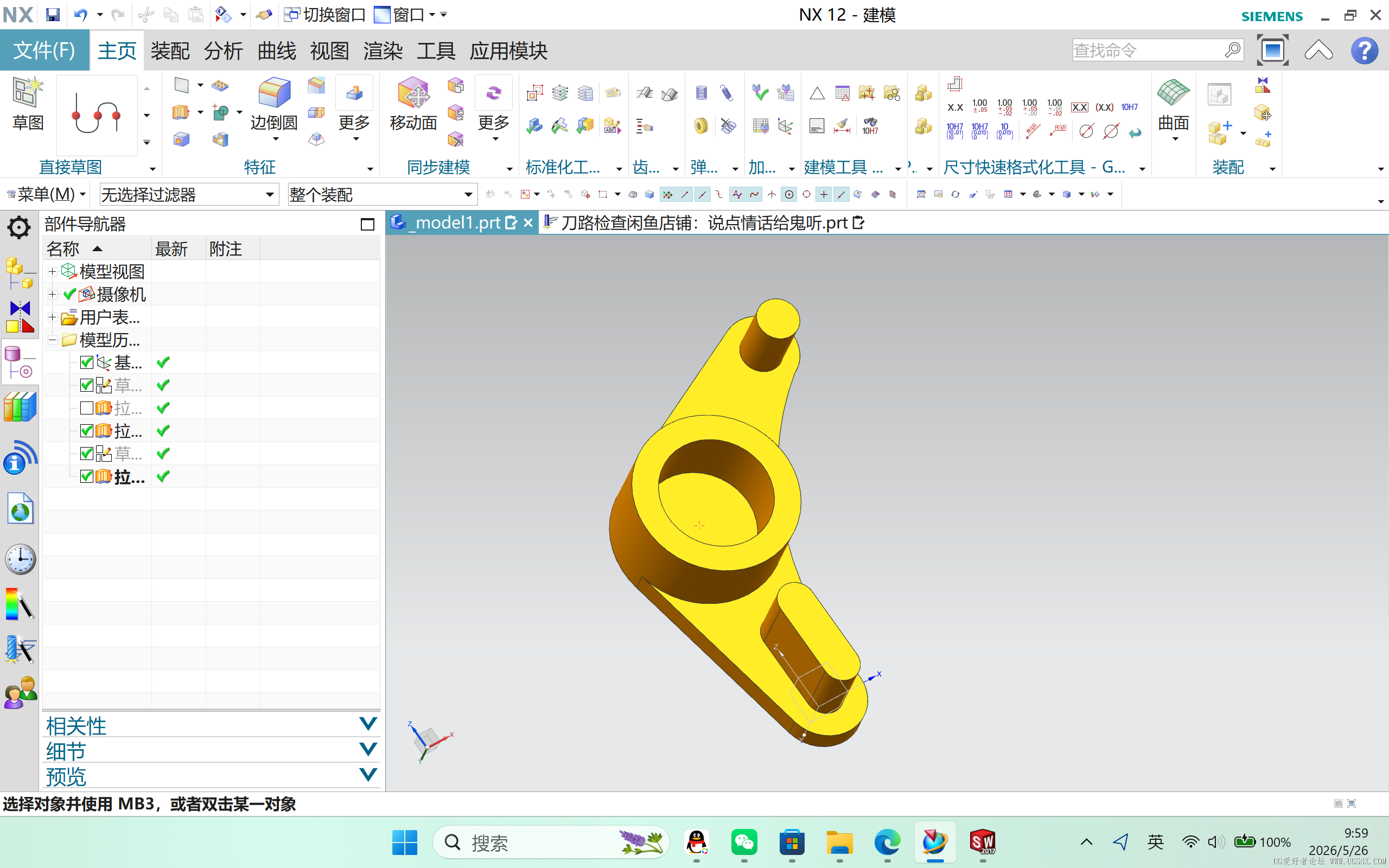Open the 菜单(M) menu button
Viewport: 1389px width, 868px height.
coord(47,195)
